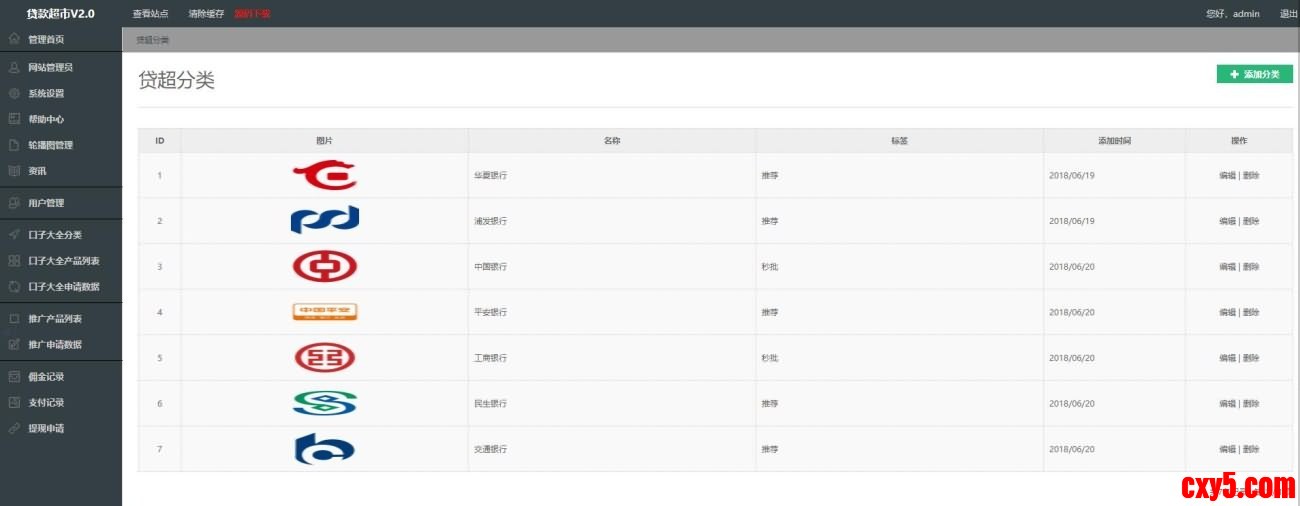Edit the 平安银行 row
Viewport: 1300px width, 506px height.
1227,312
